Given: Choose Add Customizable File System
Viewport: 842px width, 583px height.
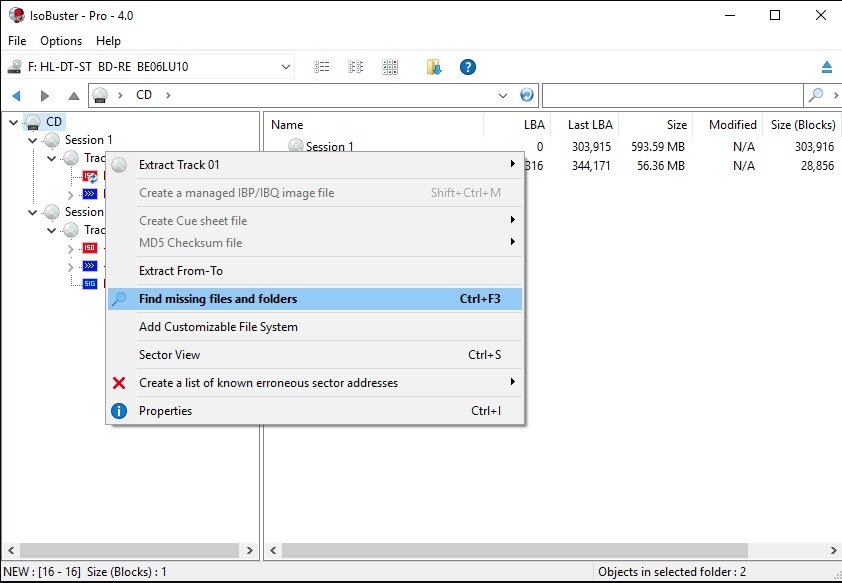Looking at the screenshot, I should pos(315,327).
